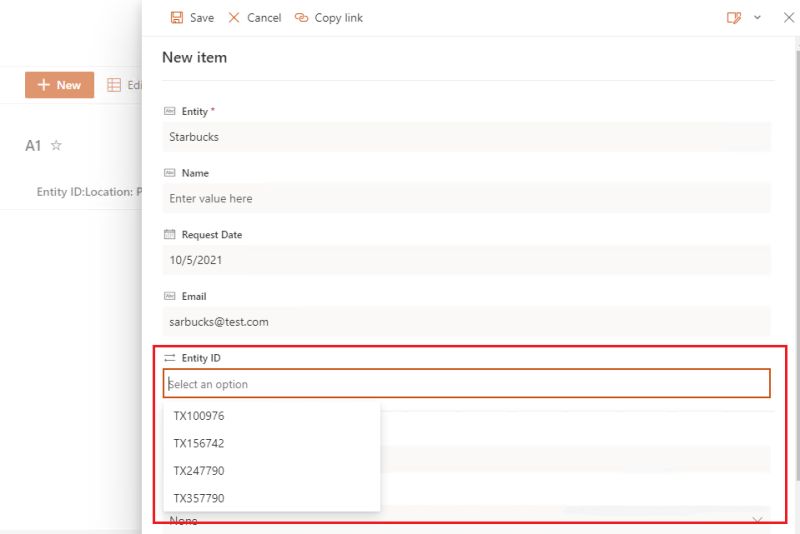Click the Request Date field 10/5/2021
The image size is (800, 534).
coord(466,260)
